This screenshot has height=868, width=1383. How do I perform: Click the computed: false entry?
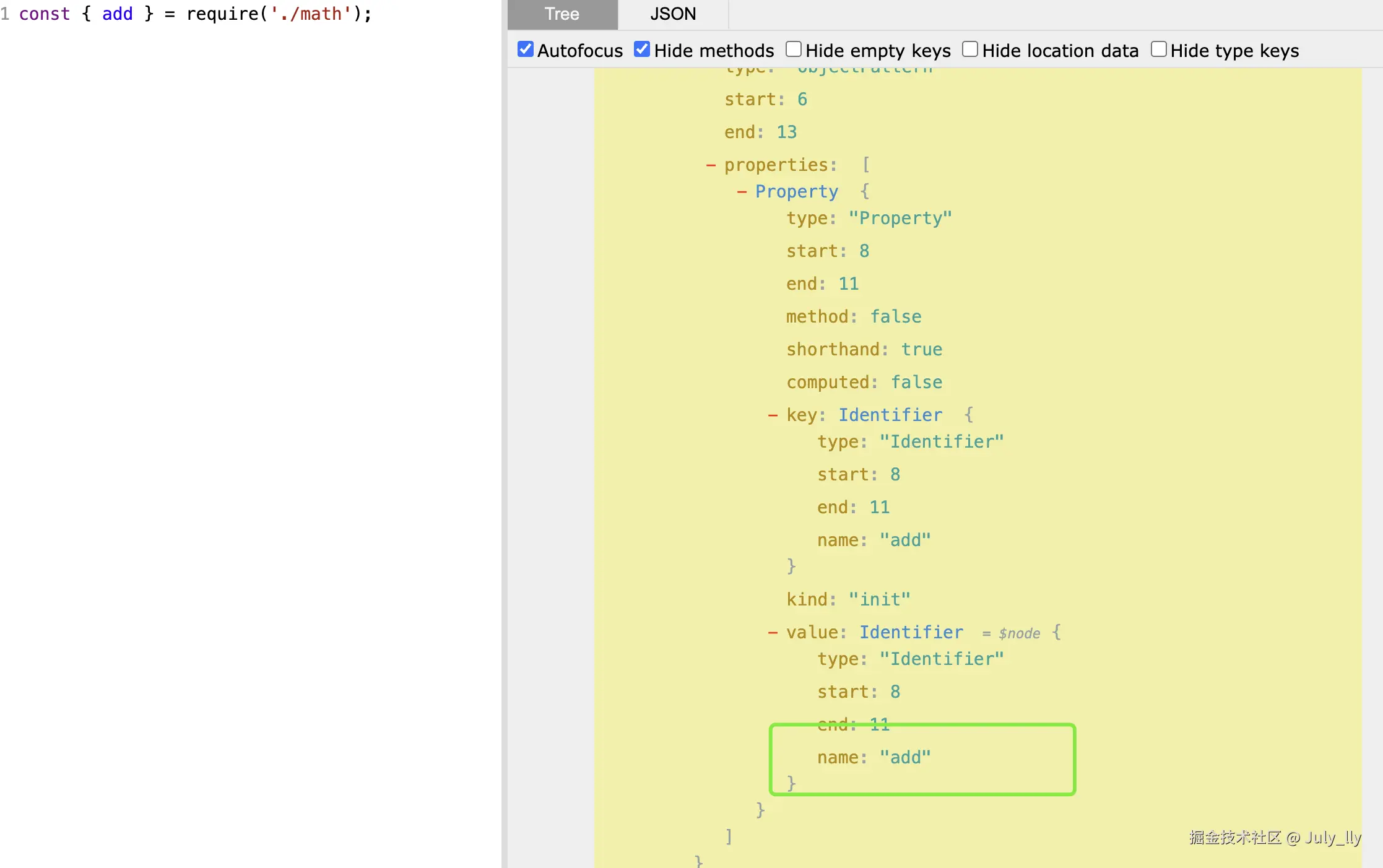click(864, 383)
